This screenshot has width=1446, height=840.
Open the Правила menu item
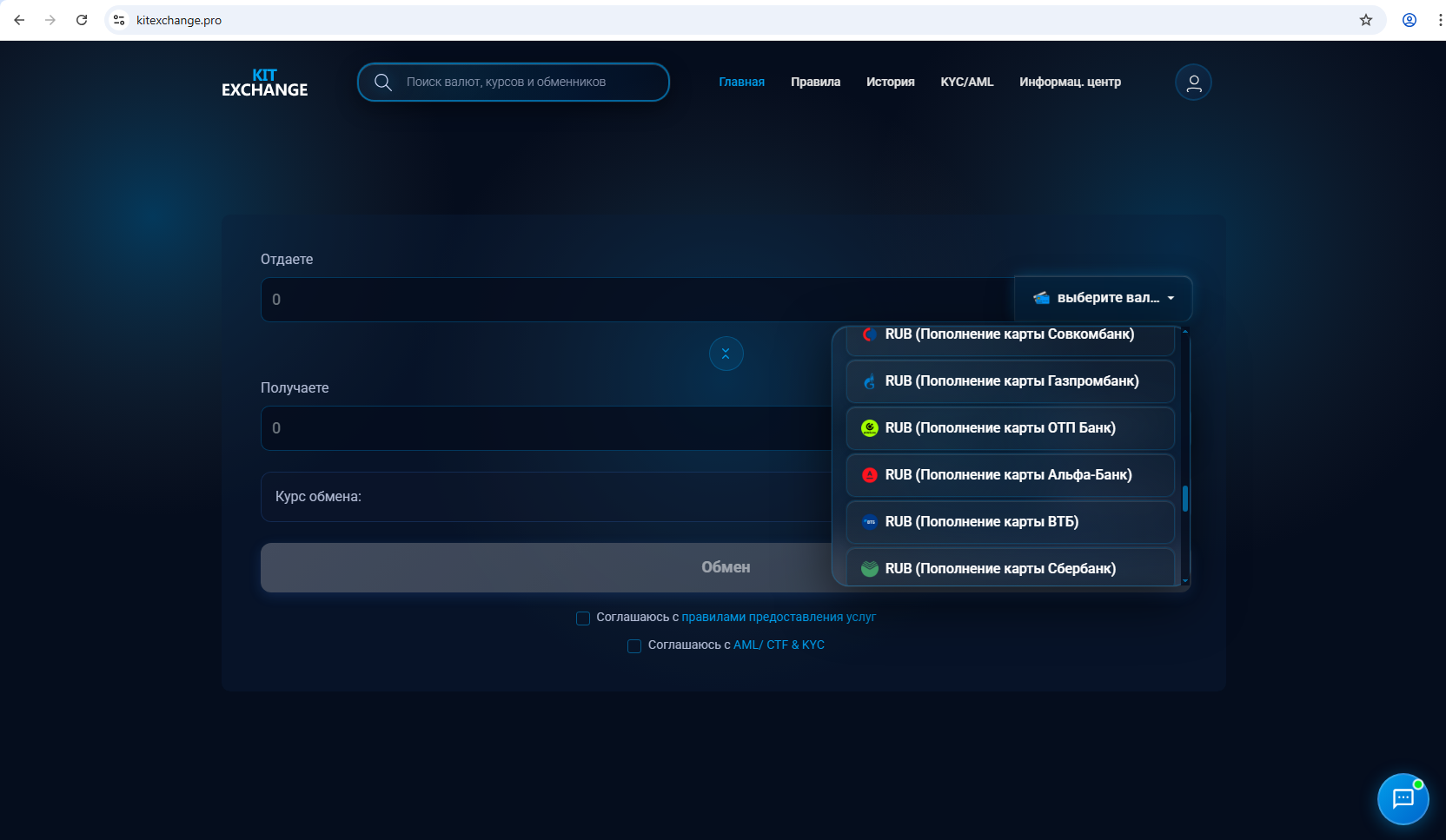coord(815,82)
